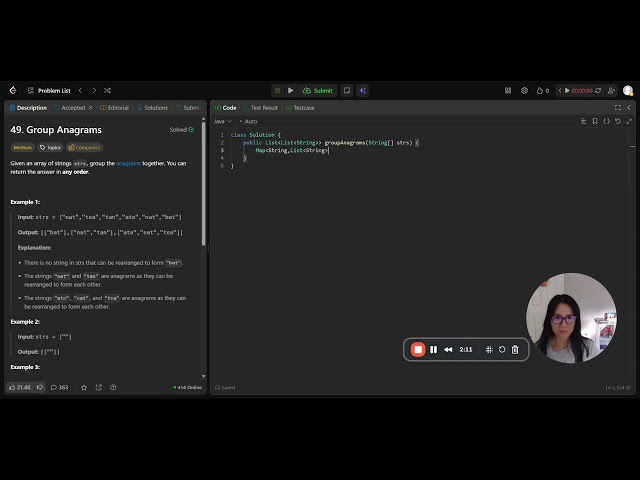Click the Saved status in editor footer
Viewport: 640px width, 480px height.
tap(225, 387)
